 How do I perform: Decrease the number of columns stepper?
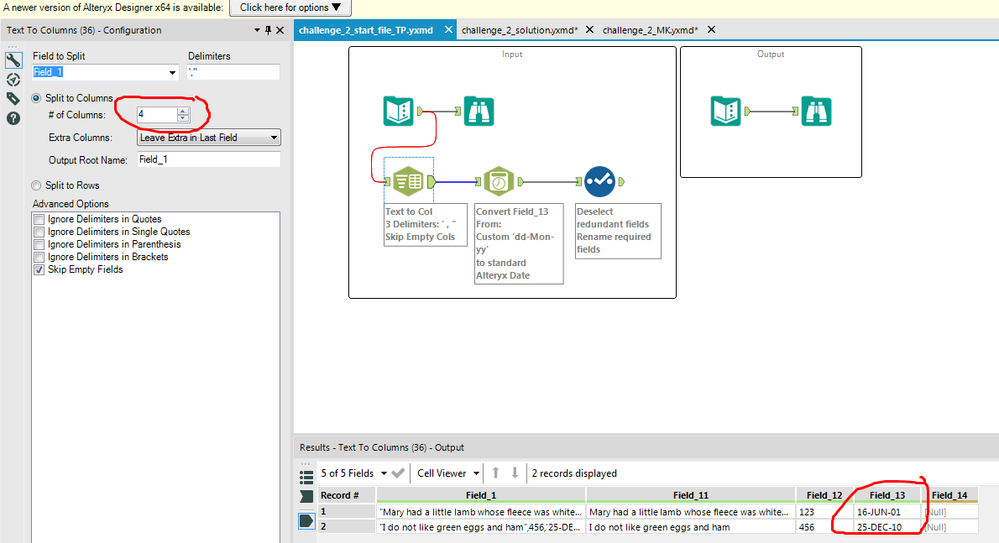(x=183, y=118)
